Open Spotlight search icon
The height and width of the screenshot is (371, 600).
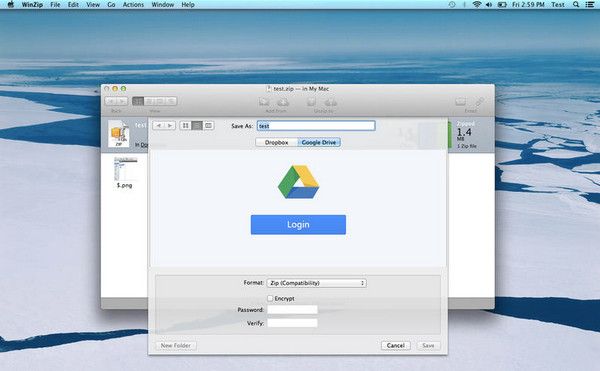[x=576, y=5]
